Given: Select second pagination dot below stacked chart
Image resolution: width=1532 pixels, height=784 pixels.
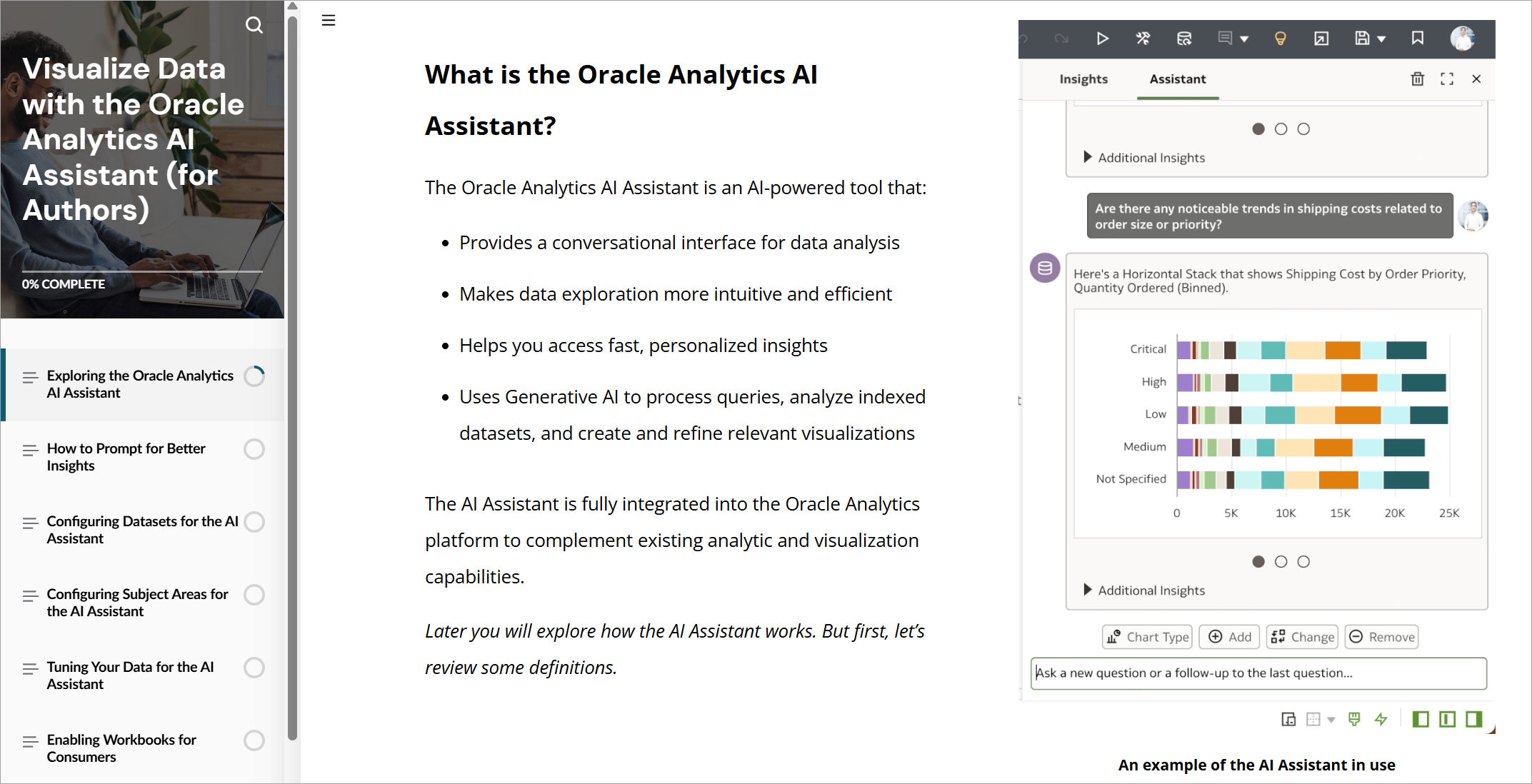Looking at the screenshot, I should [x=1281, y=562].
